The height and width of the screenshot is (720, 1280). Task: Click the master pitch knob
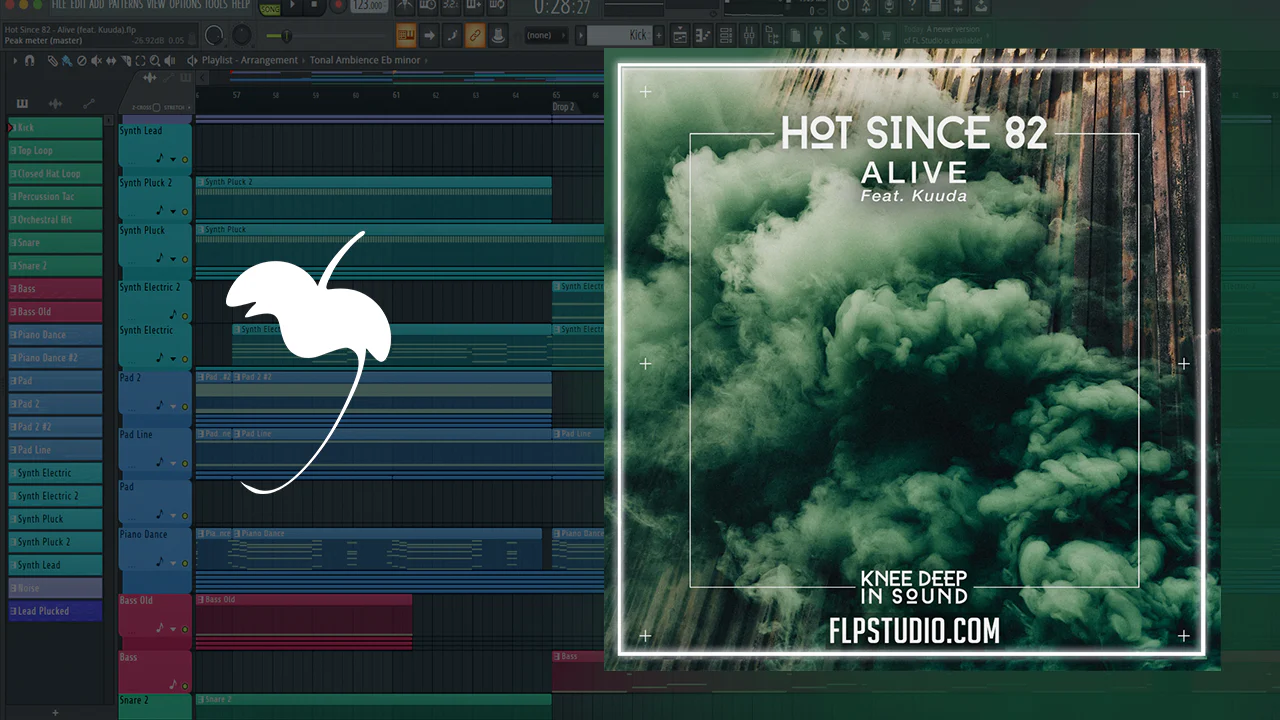click(x=242, y=36)
